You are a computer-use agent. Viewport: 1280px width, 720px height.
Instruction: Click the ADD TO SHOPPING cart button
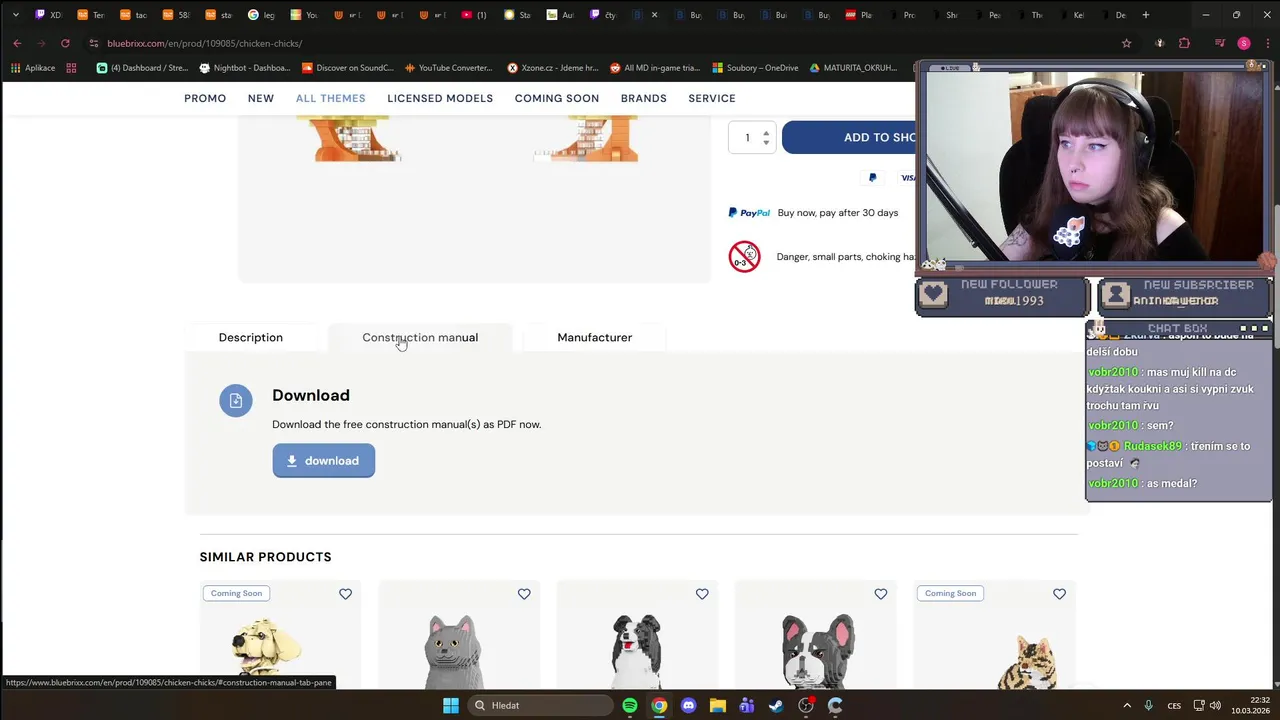click(849, 137)
